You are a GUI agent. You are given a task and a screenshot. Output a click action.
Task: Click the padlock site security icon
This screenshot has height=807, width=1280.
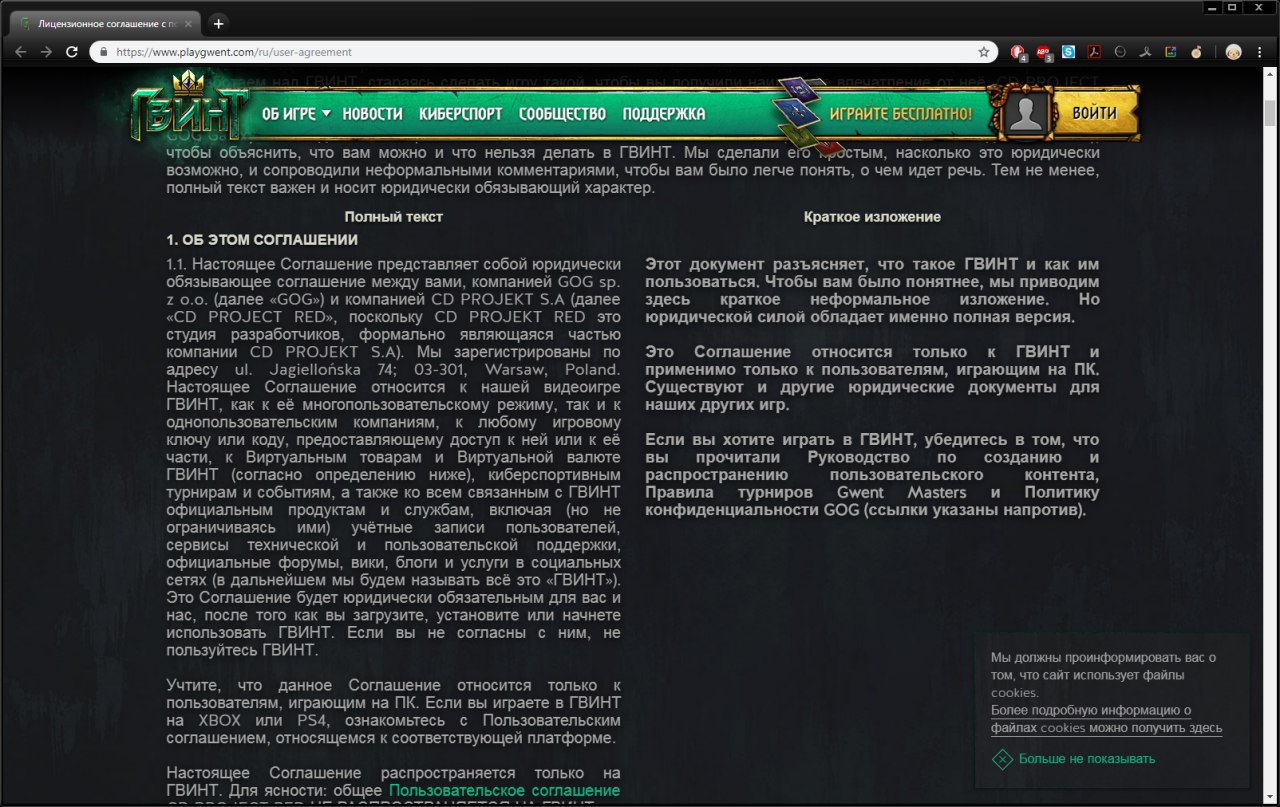coord(103,52)
